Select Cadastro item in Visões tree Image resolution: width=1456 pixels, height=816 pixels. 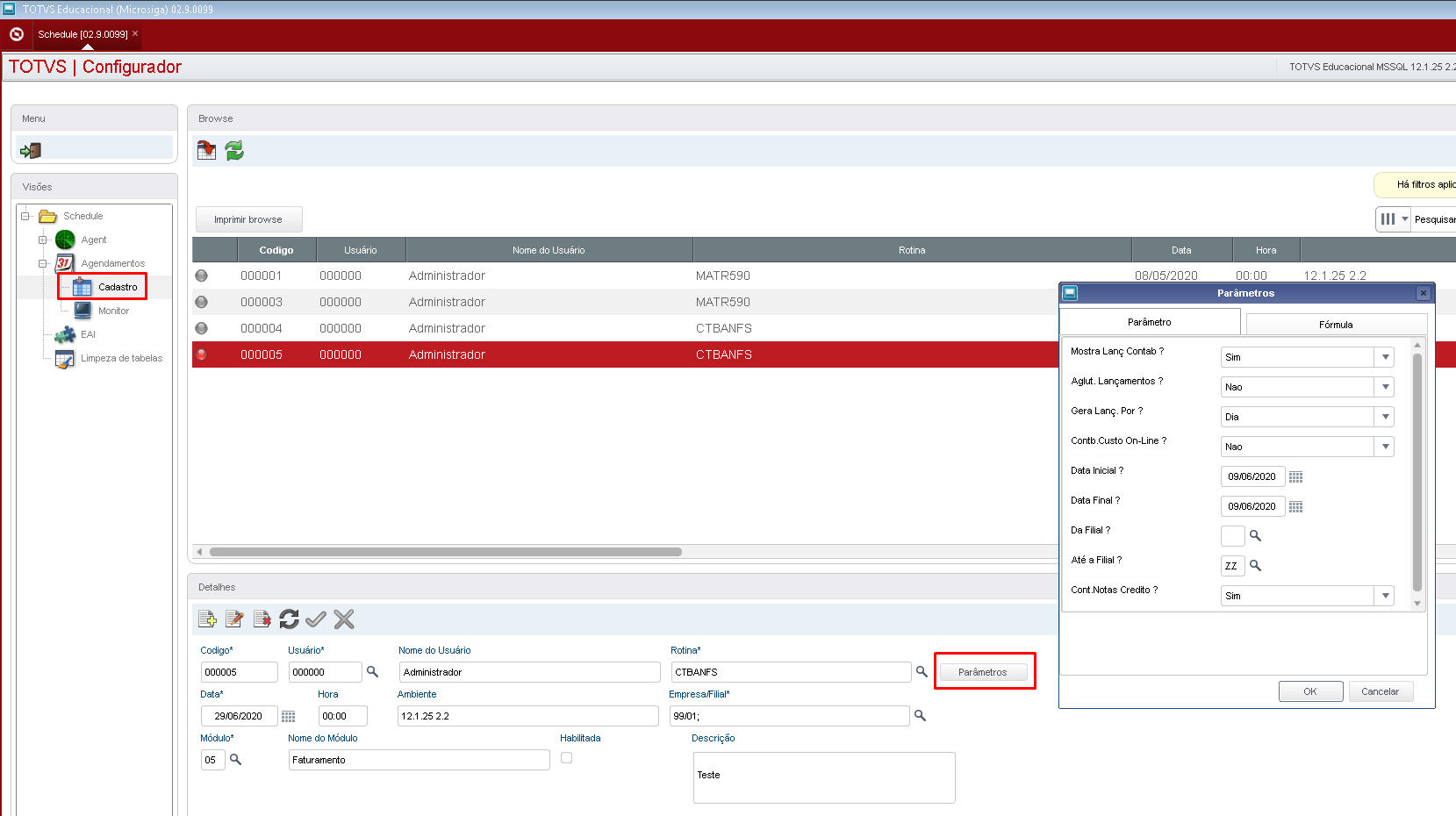(x=118, y=287)
